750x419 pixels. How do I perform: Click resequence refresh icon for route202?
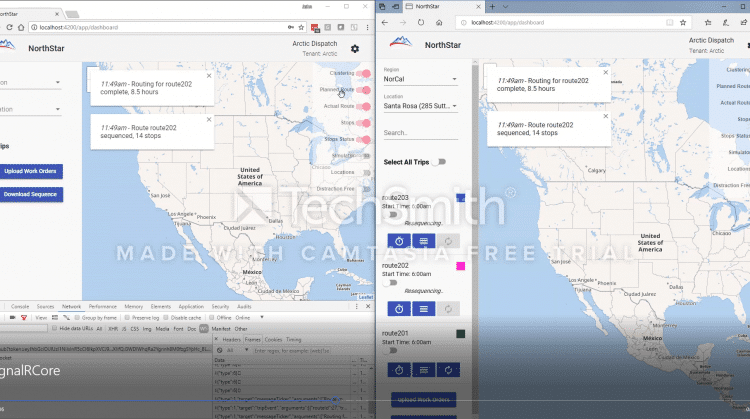[448, 309]
